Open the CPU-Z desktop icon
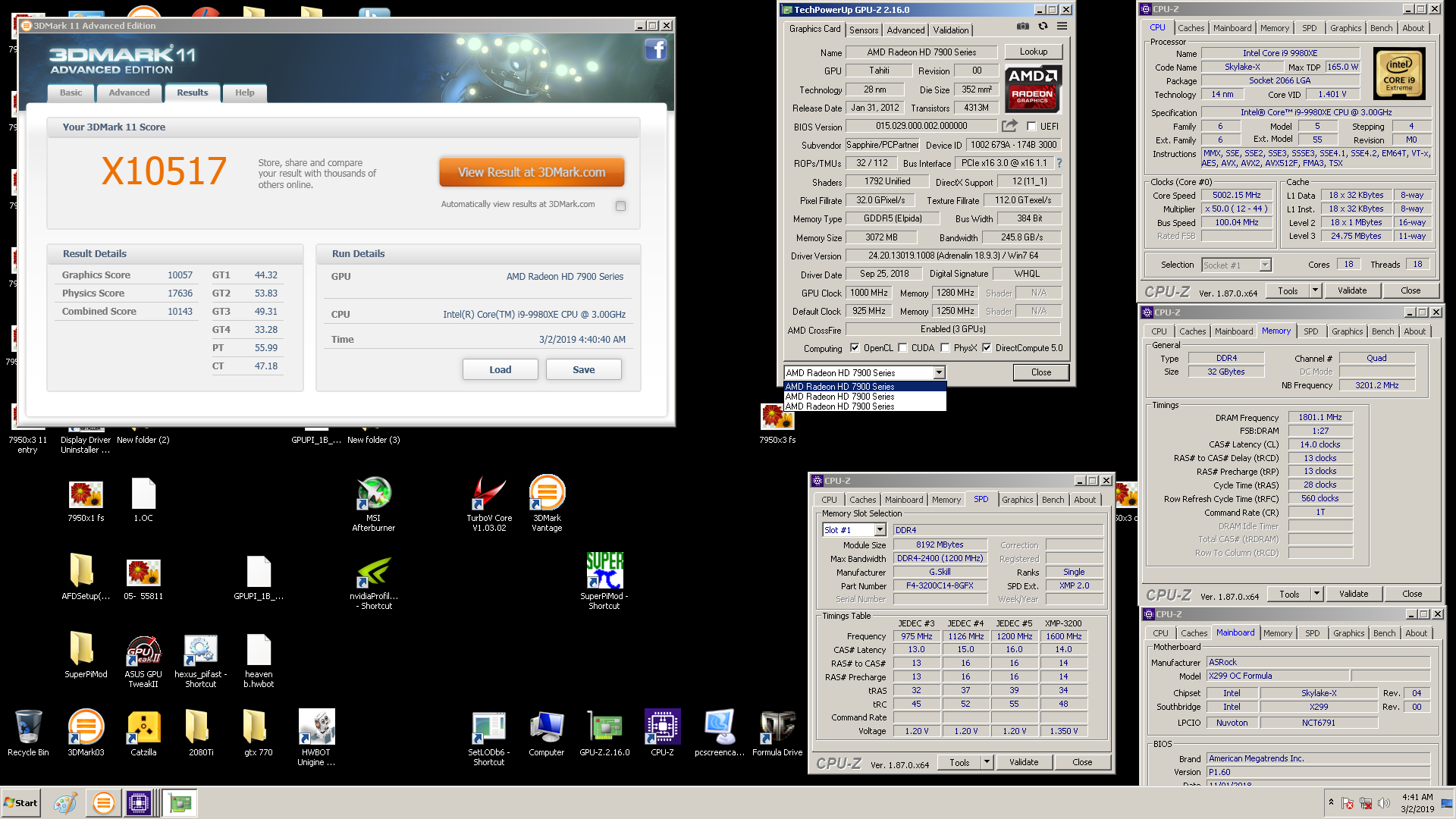This screenshot has height=819, width=1456. (662, 733)
